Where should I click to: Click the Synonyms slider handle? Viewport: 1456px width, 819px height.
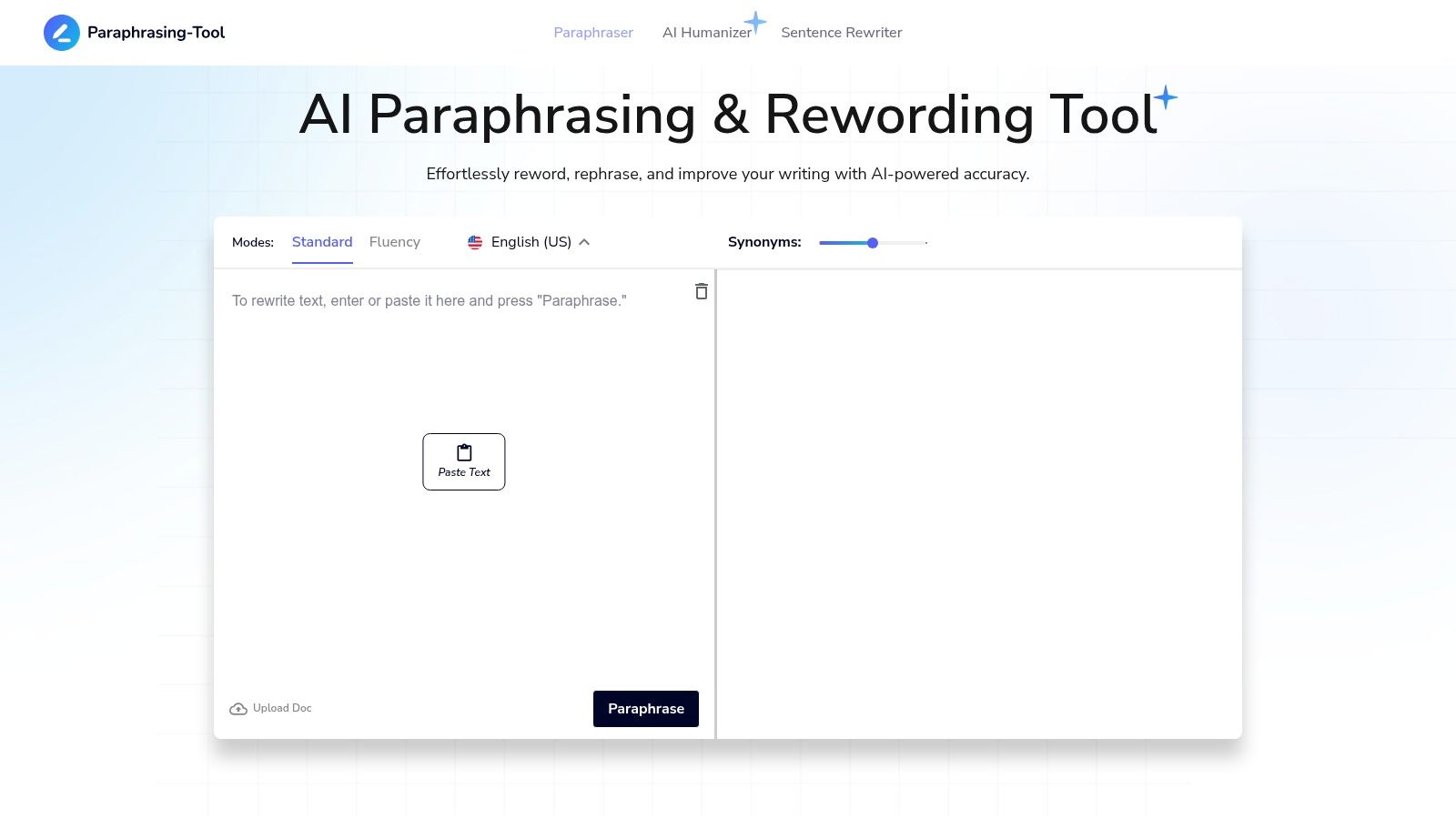873,243
